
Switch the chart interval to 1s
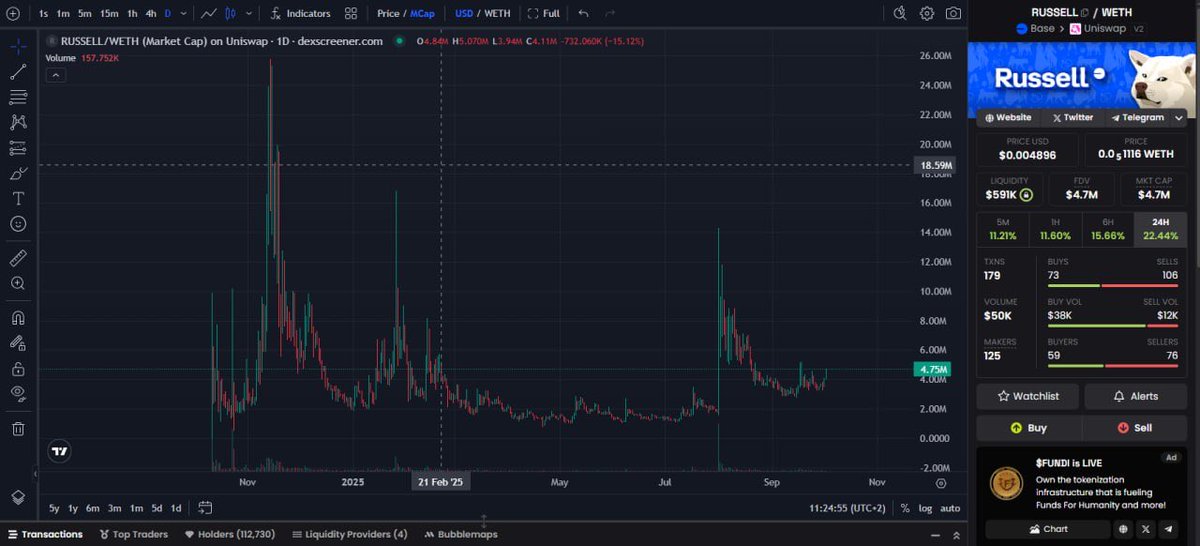pos(43,14)
